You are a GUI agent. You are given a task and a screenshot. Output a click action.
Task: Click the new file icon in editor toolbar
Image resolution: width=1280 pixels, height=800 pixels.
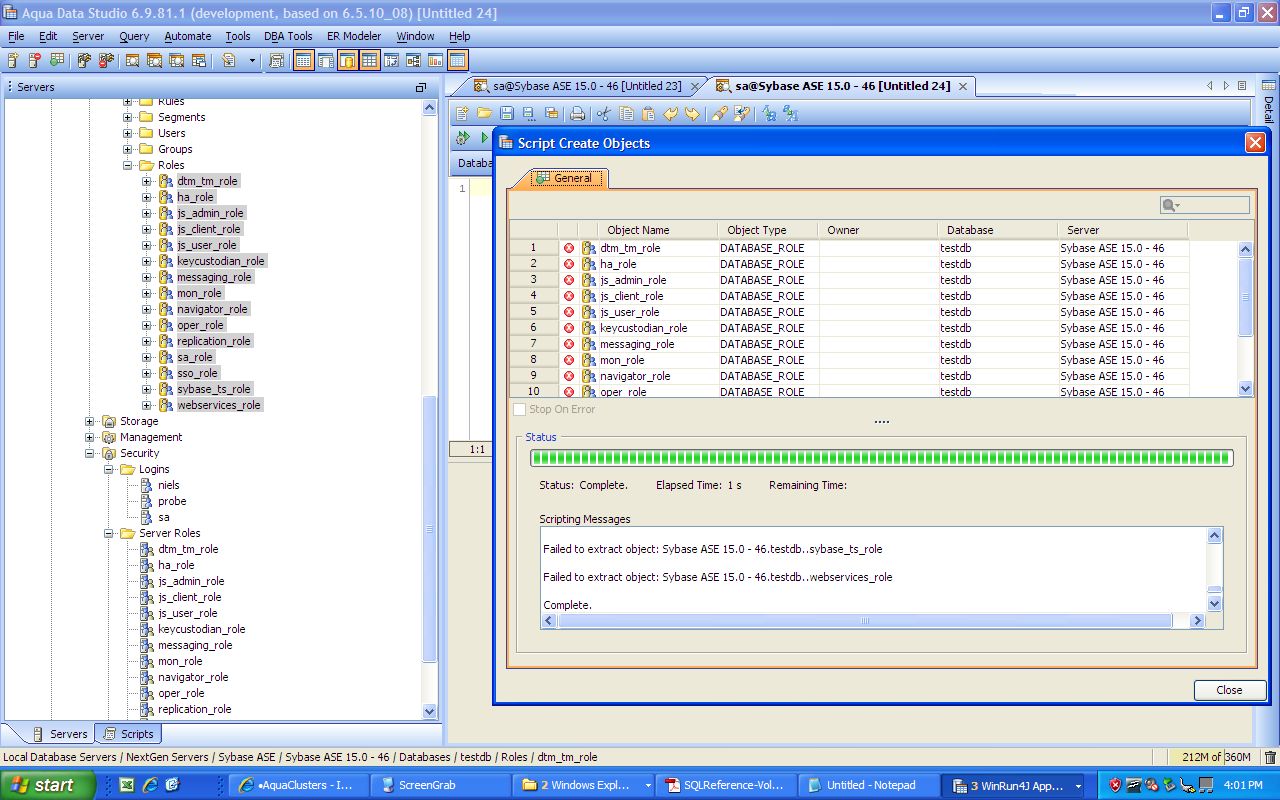click(462, 114)
